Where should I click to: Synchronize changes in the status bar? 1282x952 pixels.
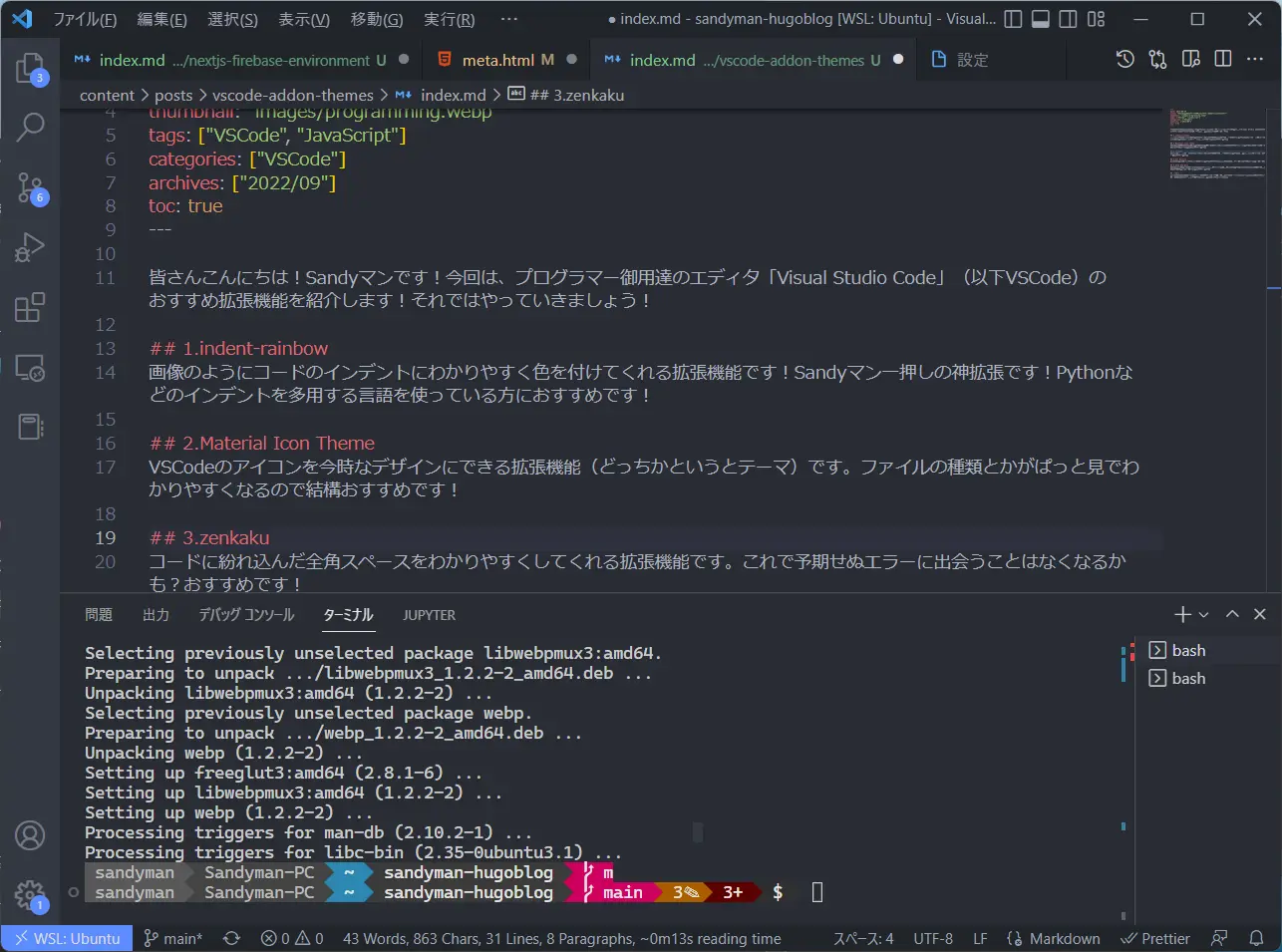tap(231, 938)
